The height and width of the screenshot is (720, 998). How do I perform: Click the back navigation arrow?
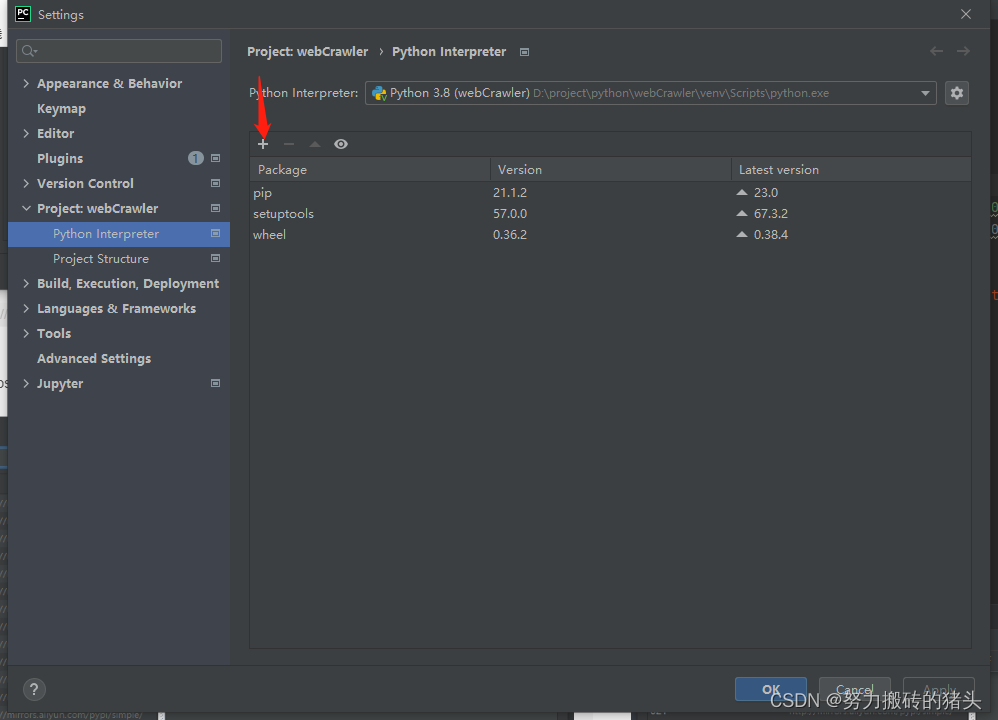click(x=936, y=51)
